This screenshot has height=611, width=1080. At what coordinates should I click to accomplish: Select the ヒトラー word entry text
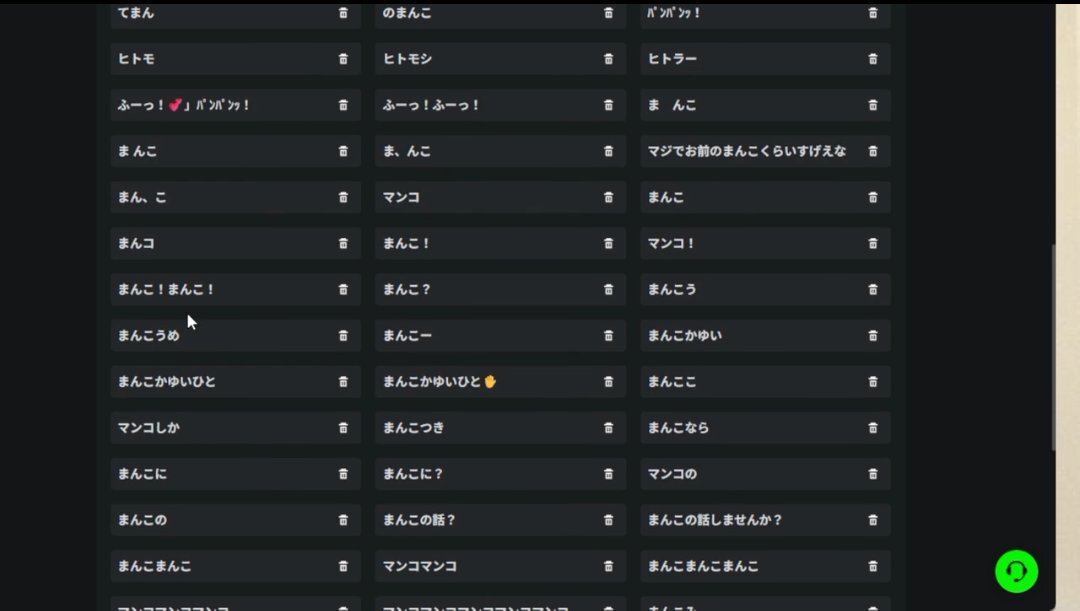(672, 59)
